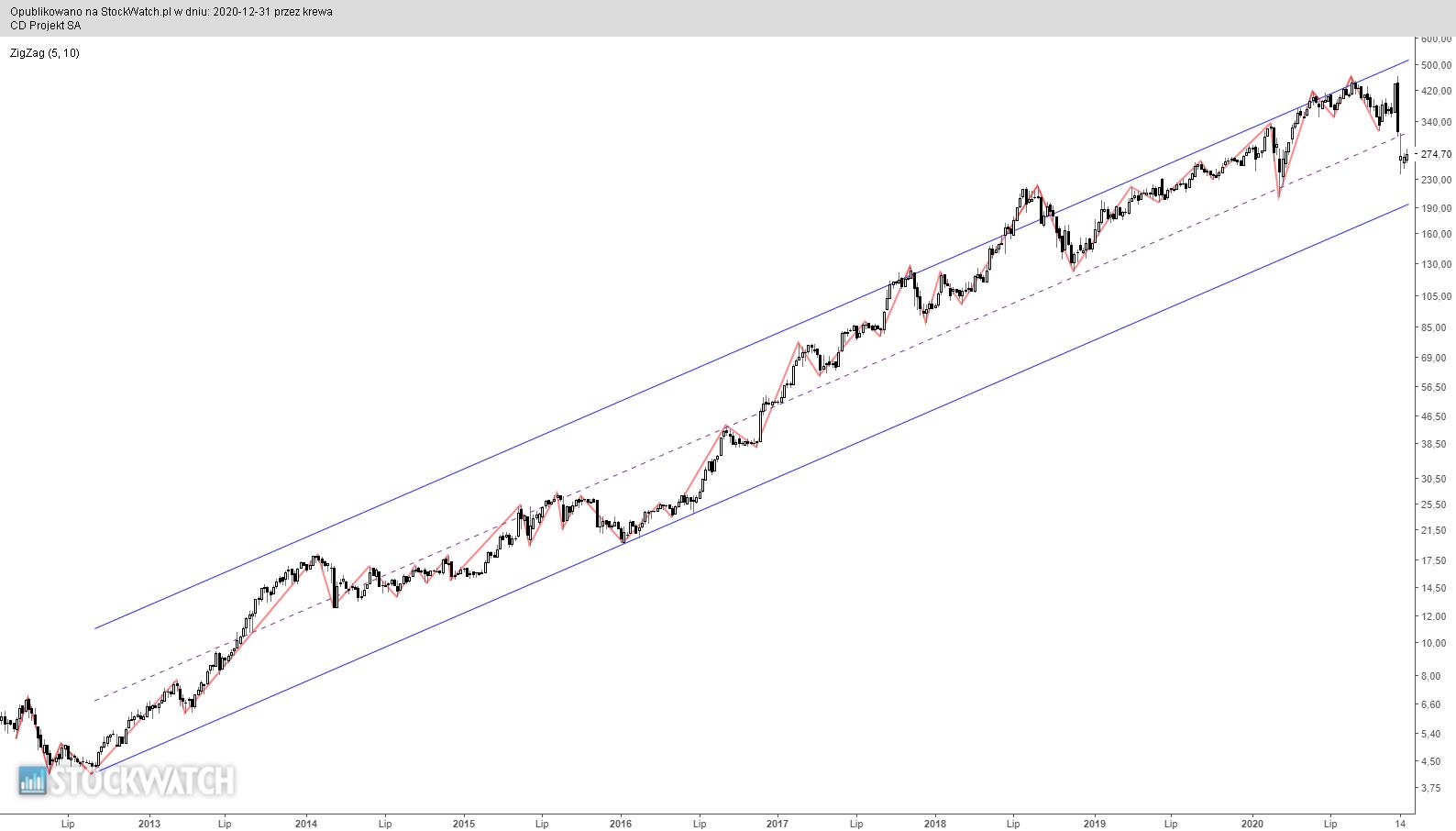The image size is (1456, 831).
Task: Click the 340,00 price axis label
Action: [x=1436, y=122]
